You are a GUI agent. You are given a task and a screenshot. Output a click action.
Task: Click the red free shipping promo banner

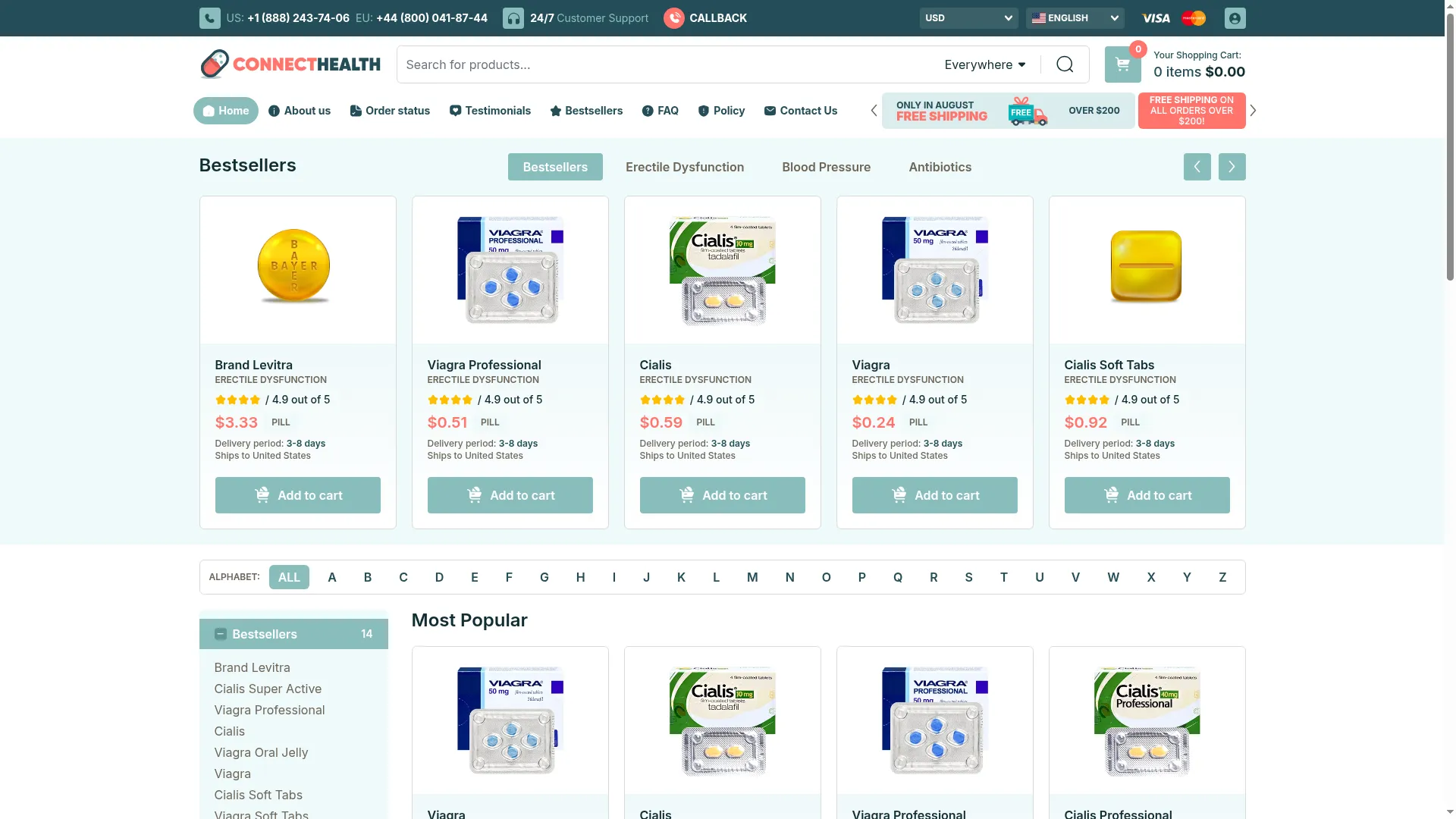pos(1191,111)
